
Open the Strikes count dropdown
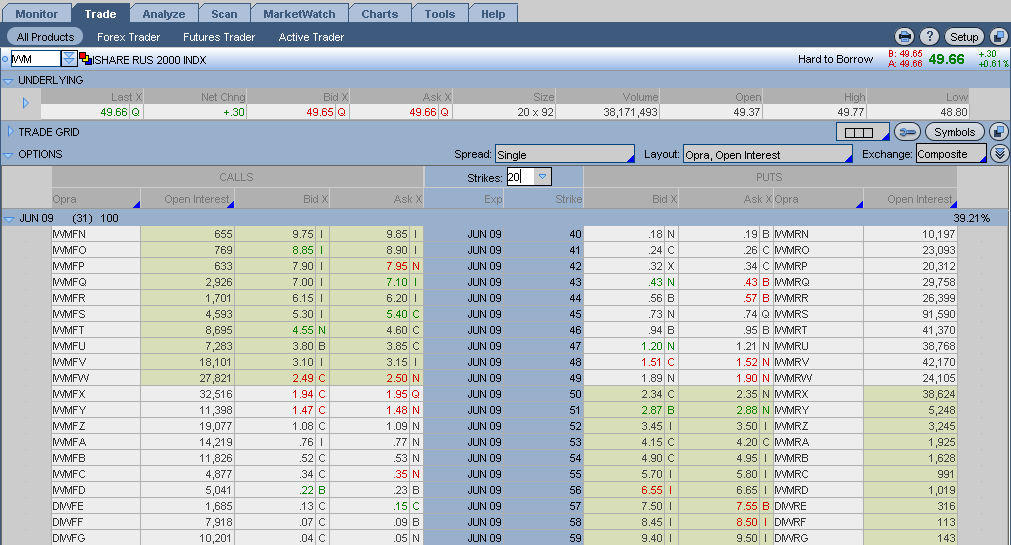tap(543, 177)
